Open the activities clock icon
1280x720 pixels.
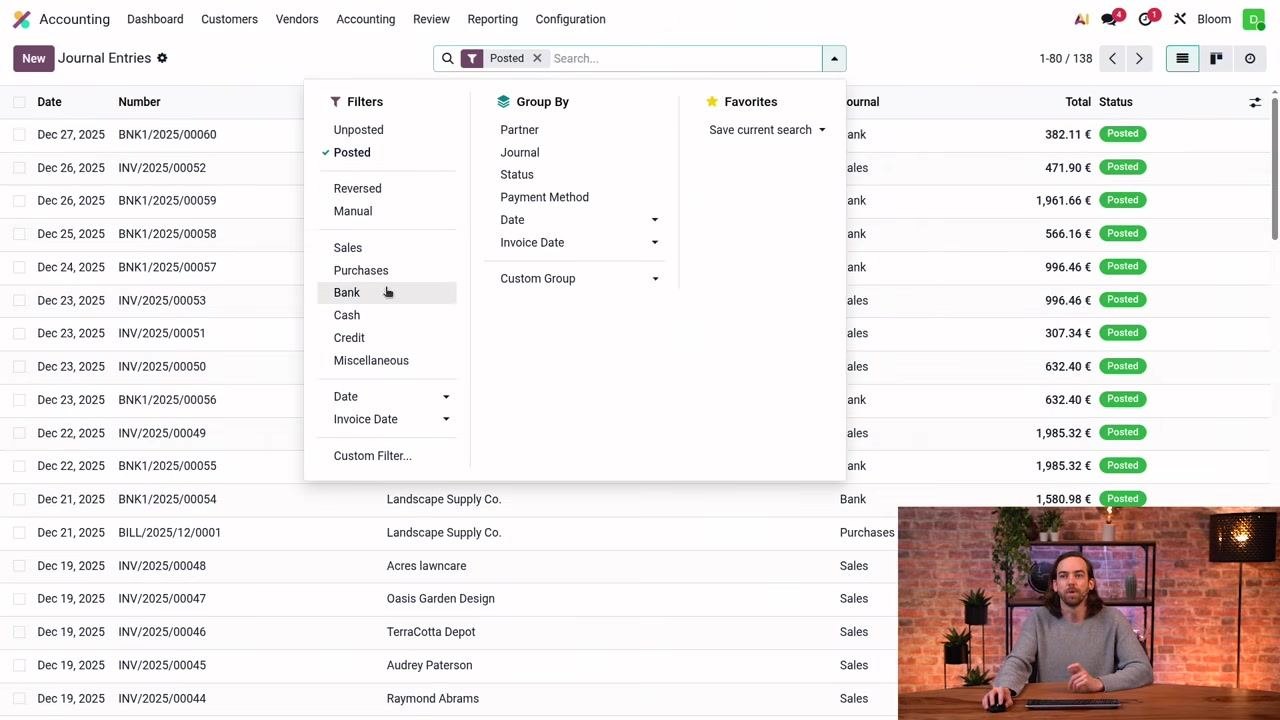click(x=1147, y=18)
